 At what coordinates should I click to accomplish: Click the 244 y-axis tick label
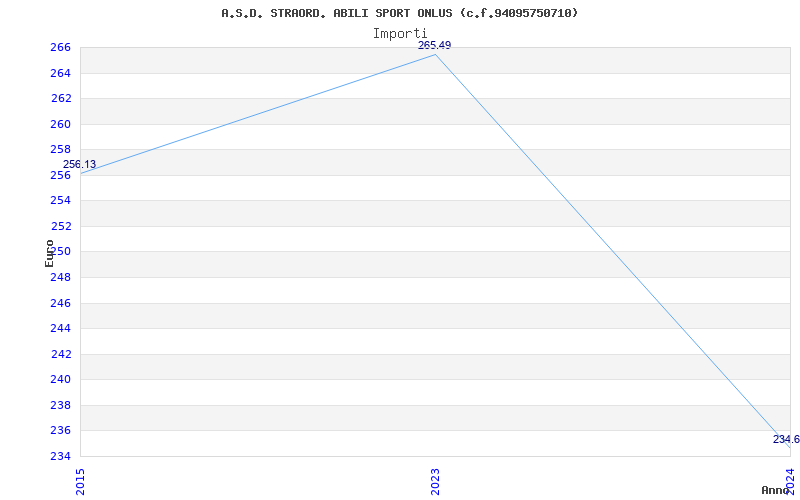(60, 329)
